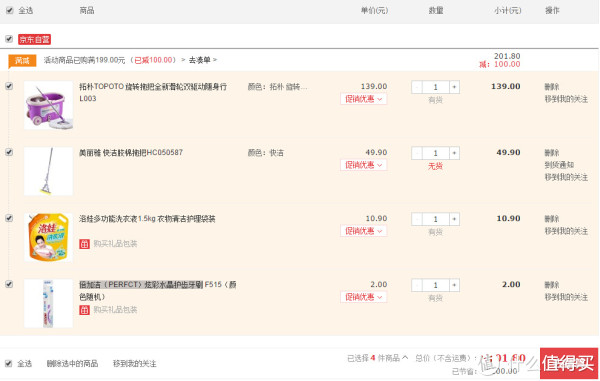
Task: Open 购买礼品包装 for 洛娃 detergent
Action: (x=115, y=244)
